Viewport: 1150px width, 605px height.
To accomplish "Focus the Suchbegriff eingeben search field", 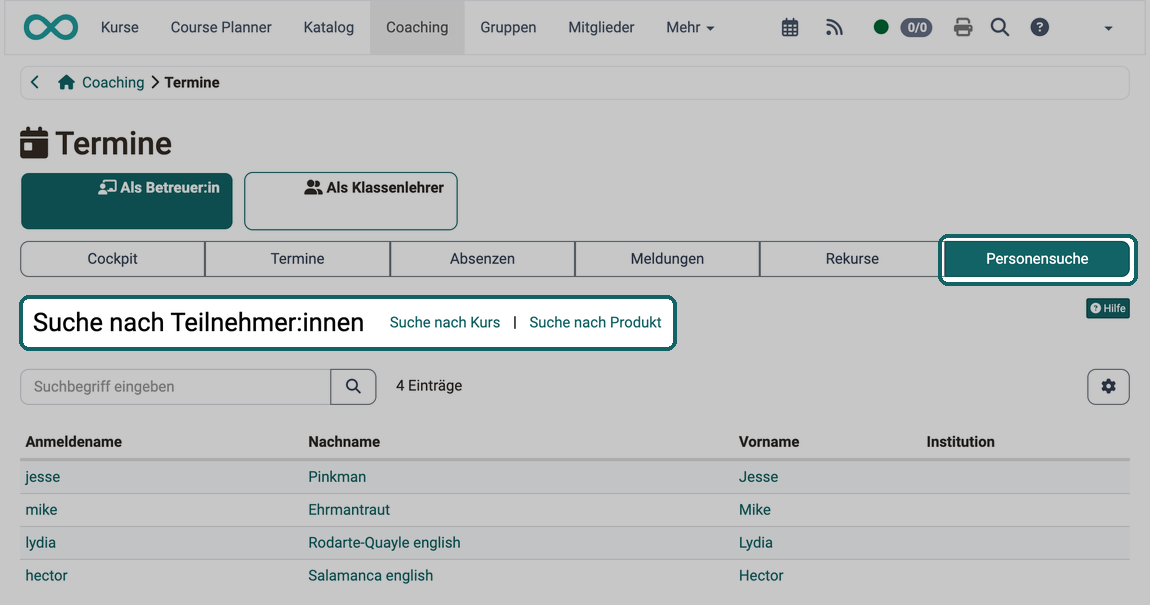I will (175, 386).
